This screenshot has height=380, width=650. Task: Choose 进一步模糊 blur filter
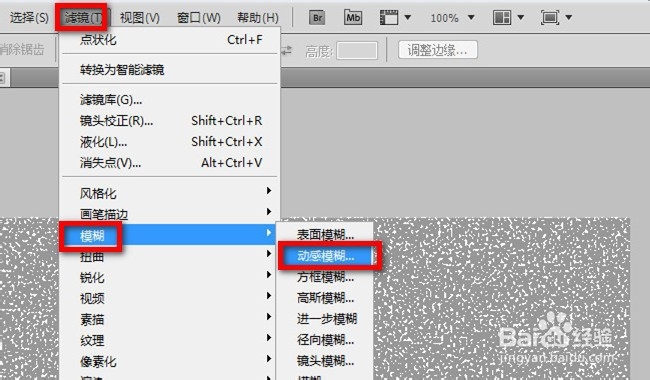click(x=325, y=319)
